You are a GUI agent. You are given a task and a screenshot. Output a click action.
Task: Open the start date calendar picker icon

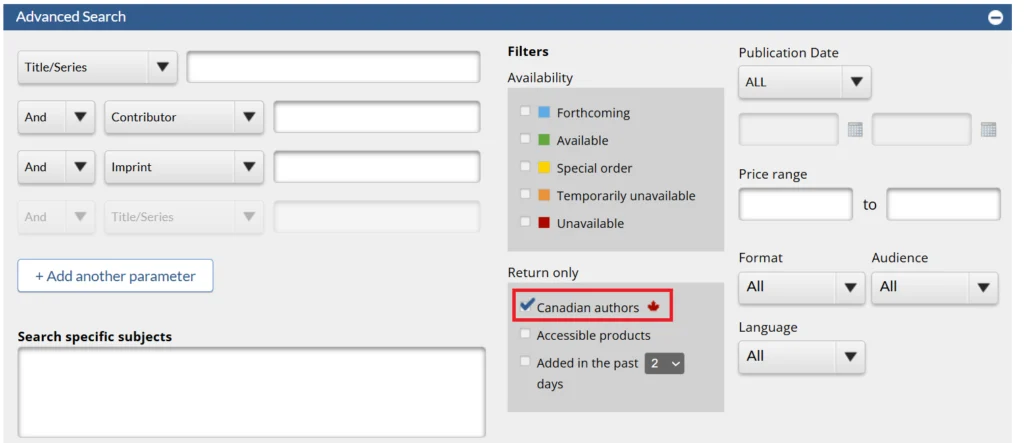(x=855, y=129)
